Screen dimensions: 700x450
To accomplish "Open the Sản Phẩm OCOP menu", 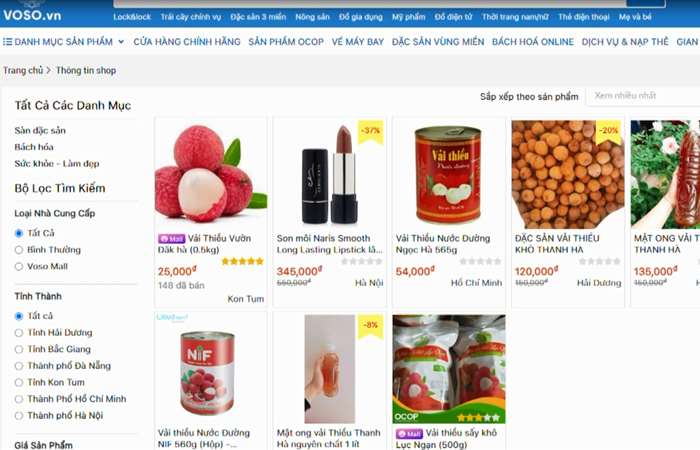I will [x=286, y=42].
